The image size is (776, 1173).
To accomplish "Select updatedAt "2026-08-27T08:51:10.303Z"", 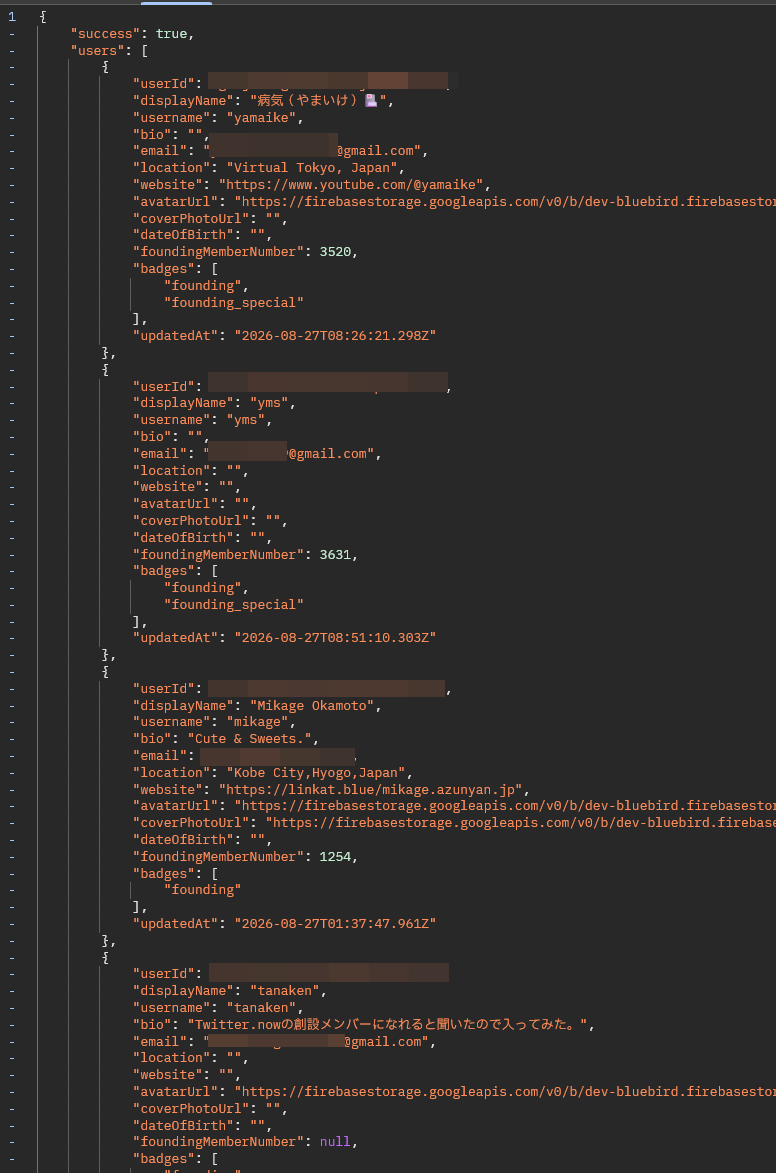I will pyautogui.click(x=335, y=638).
